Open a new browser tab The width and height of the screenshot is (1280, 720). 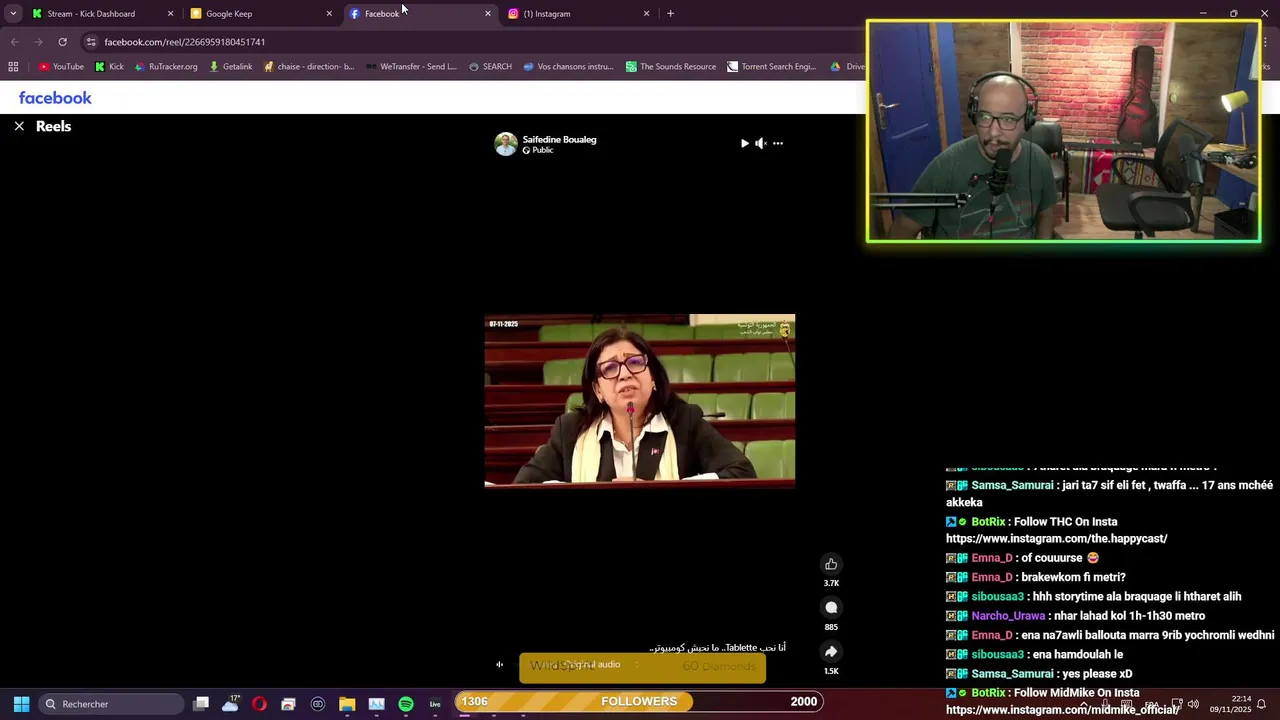click(670, 14)
